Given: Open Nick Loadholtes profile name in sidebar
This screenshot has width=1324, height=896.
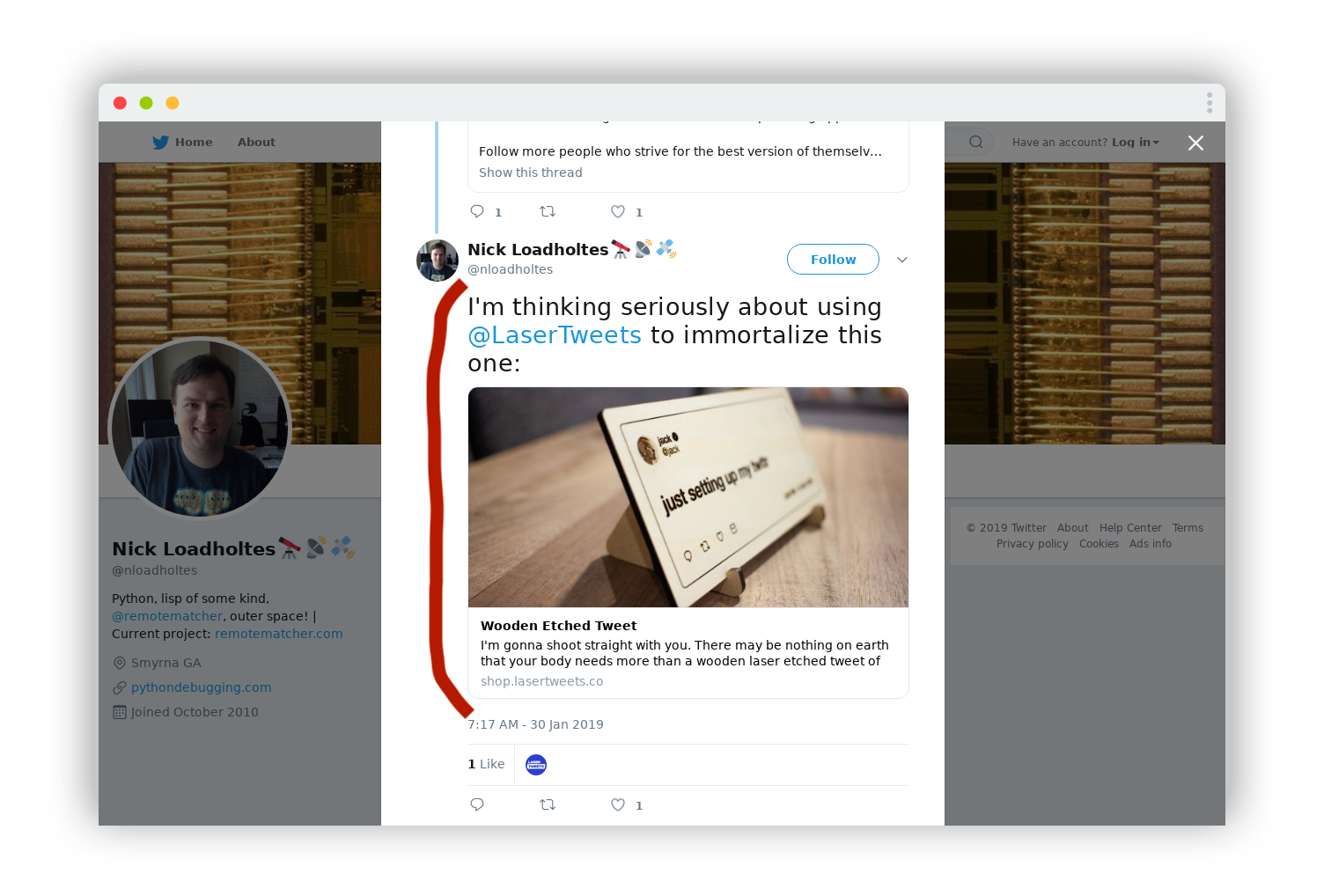Looking at the screenshot, I should pyautogui.click(x=194, y=548).
